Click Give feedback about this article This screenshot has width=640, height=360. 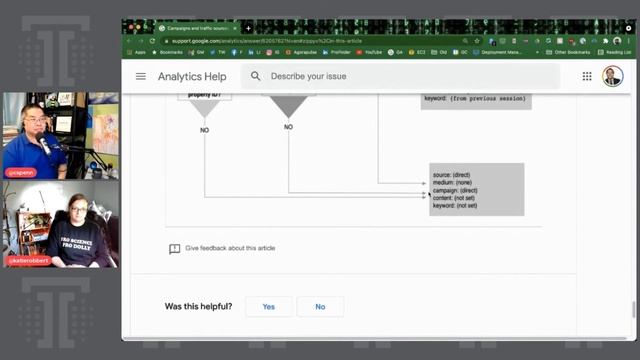click(230, 248)
